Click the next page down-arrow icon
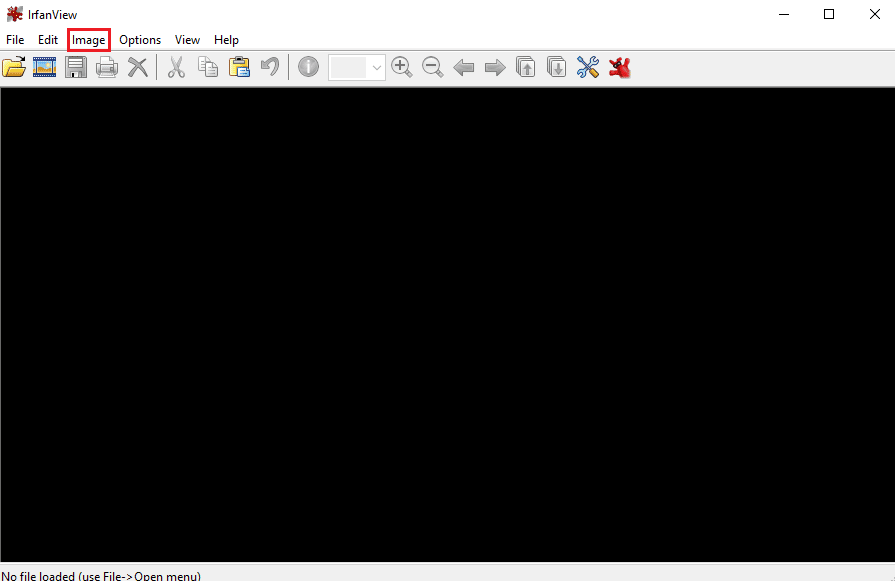 [557, 67]
